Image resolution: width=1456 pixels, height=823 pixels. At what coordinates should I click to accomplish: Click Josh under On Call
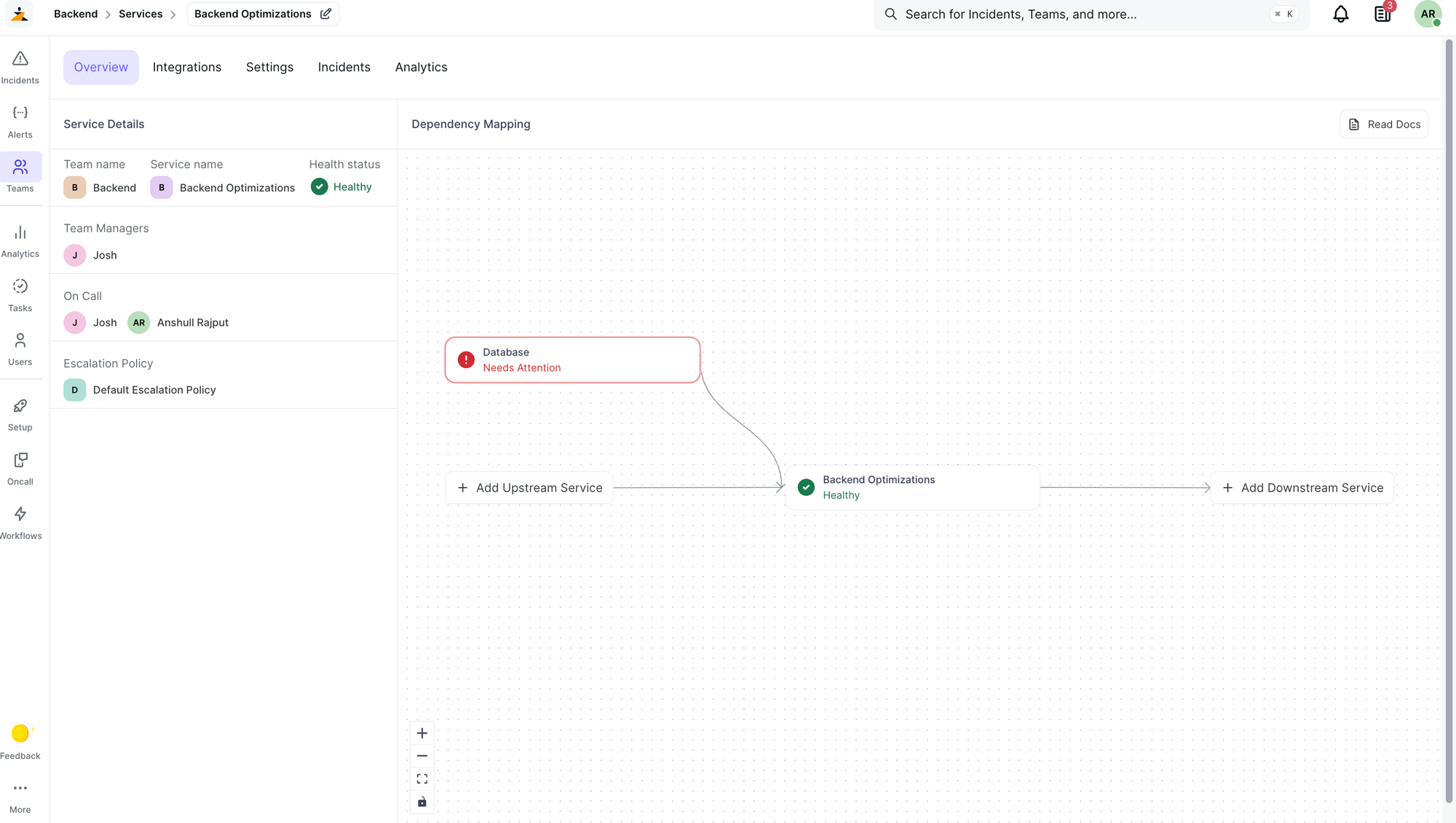tap(90, 323)
